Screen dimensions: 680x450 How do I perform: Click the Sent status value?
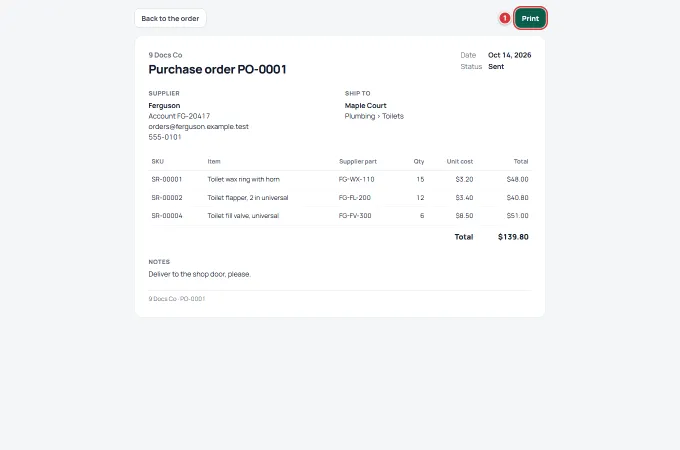tap(496, 66)
